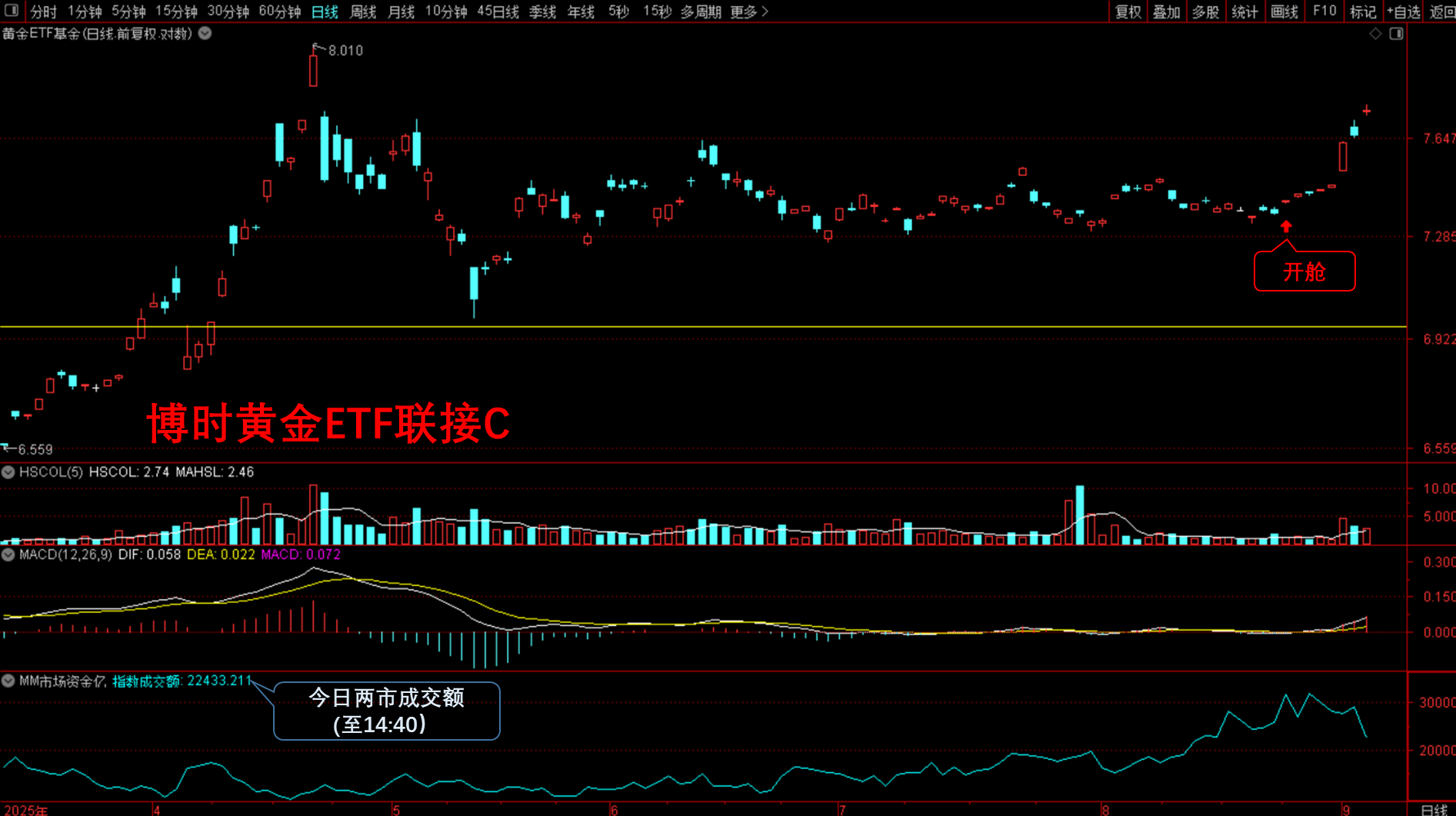Screen dimensions: 1456x816
Task: Open the 统计 statistics tool
Action: (1244, 12)
